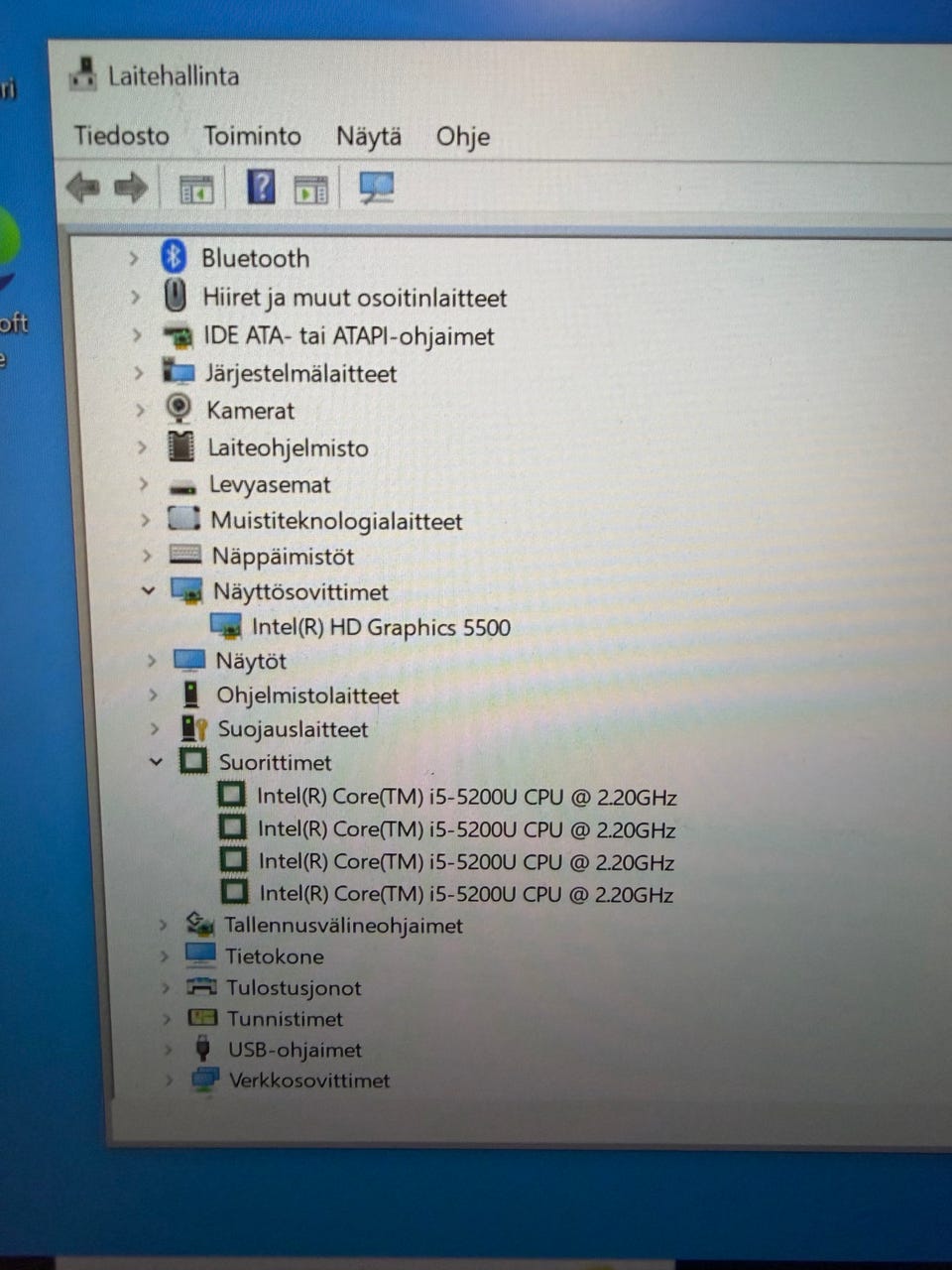Expand the Näppäimistöt chevron

[x=147, y=556]
